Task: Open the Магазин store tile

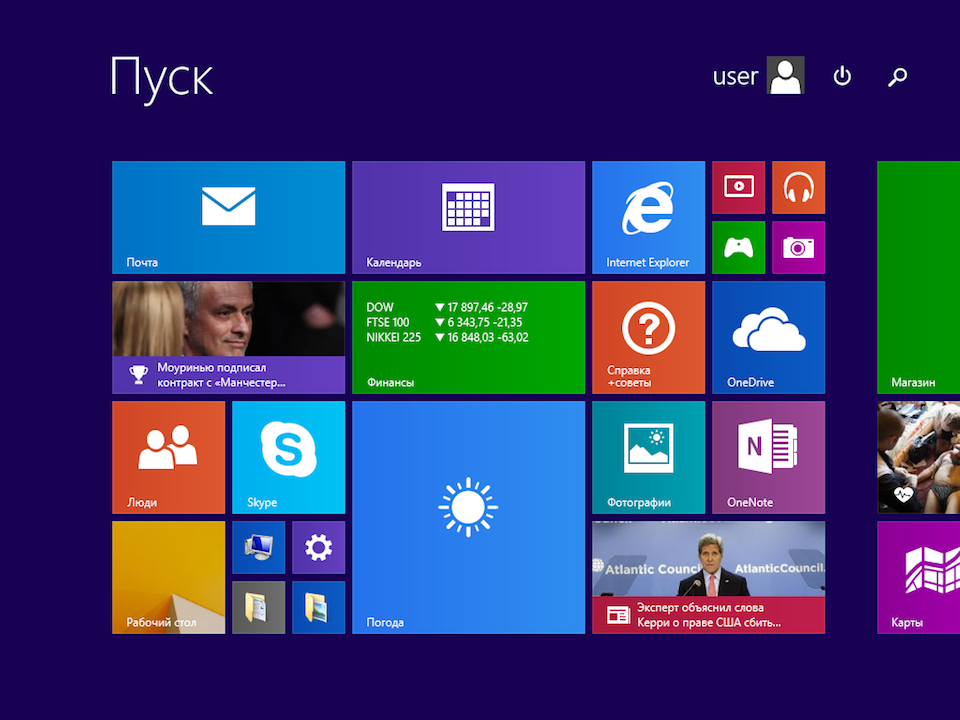Action: (918, 277)
